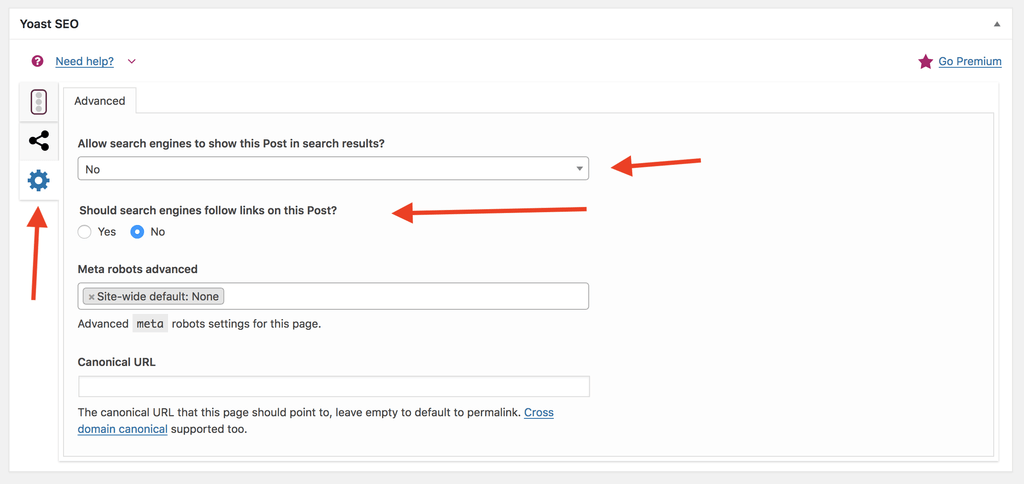Switch to the Advanced tab
This screenshot has height=484, width=1024.
[x=99, y=101]
